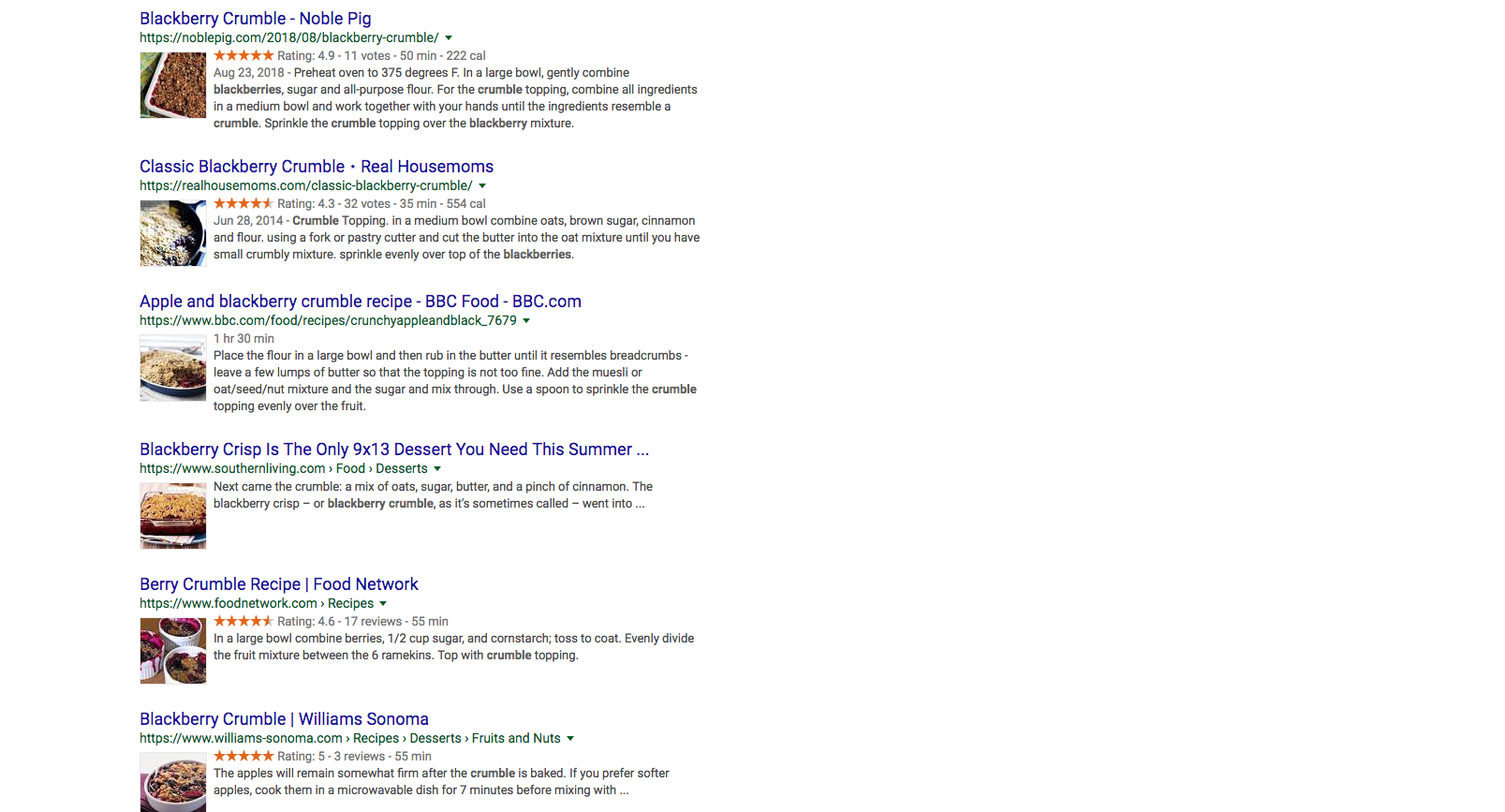The image size is (1505, 812).
Task: Click the Noble Pig blackberry crumble thumbnail
Action: [x=173, y=85]
